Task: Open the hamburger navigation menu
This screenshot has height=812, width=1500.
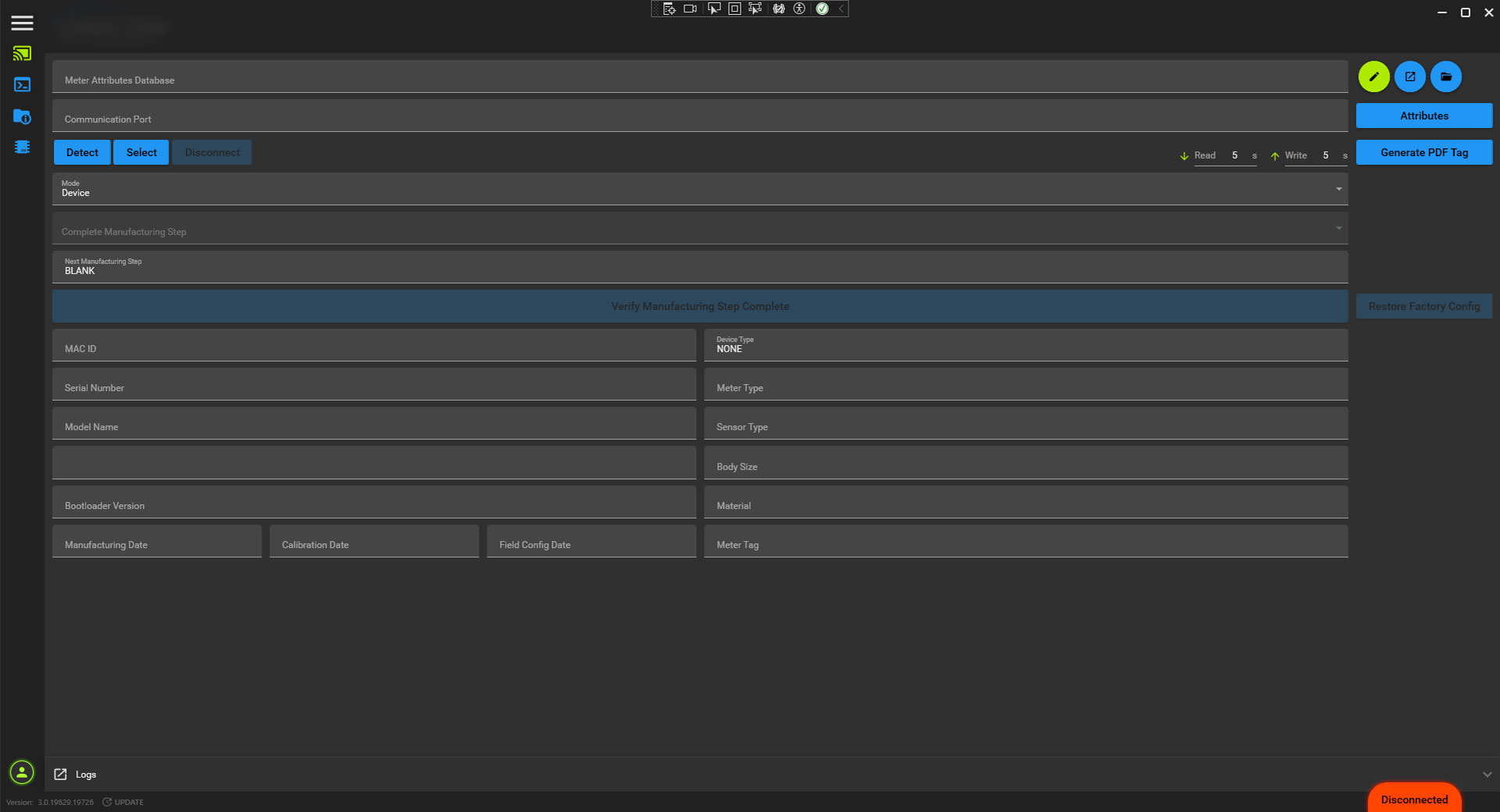Action: [22, 23]
